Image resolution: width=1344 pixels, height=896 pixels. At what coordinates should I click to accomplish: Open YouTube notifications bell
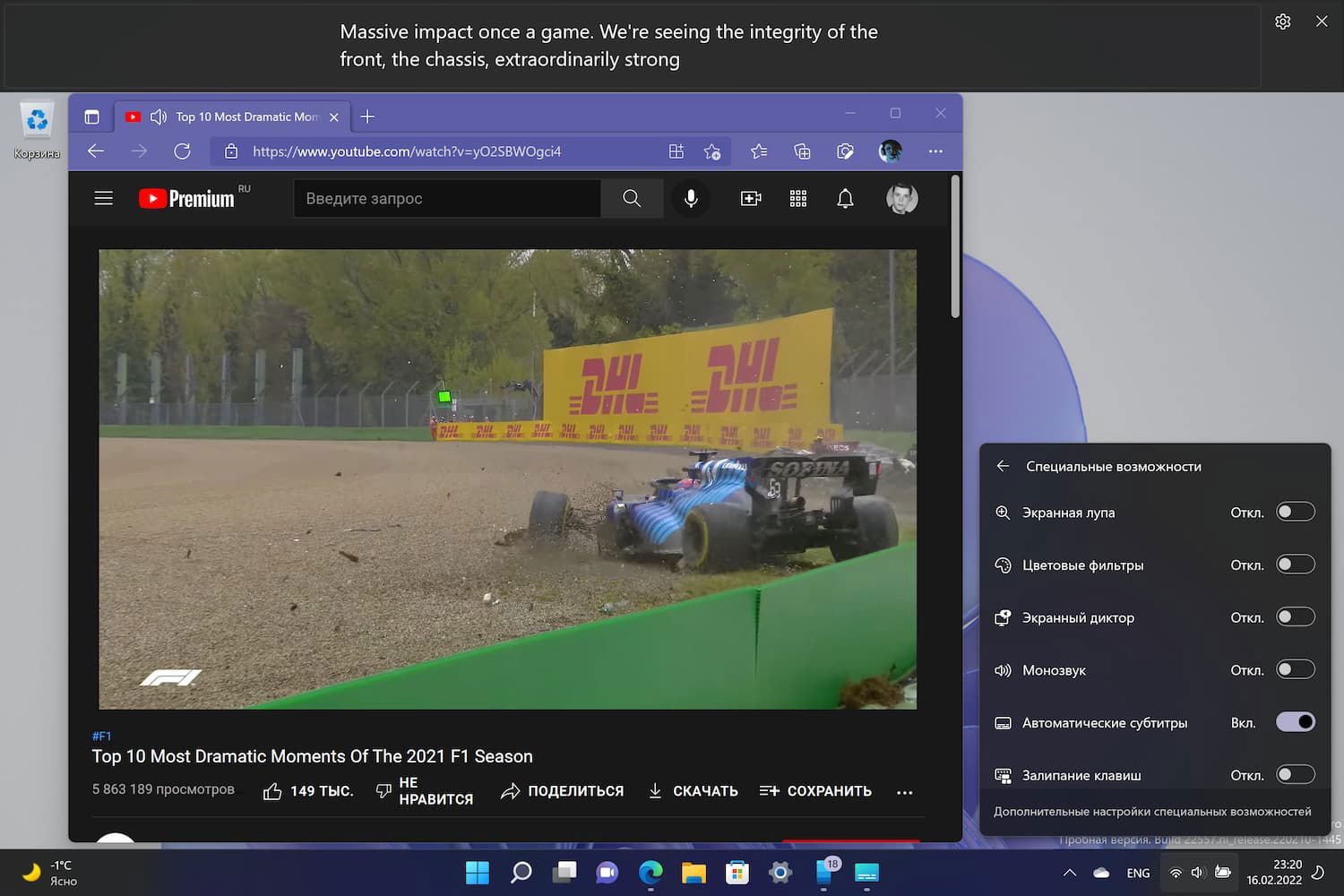845,198
